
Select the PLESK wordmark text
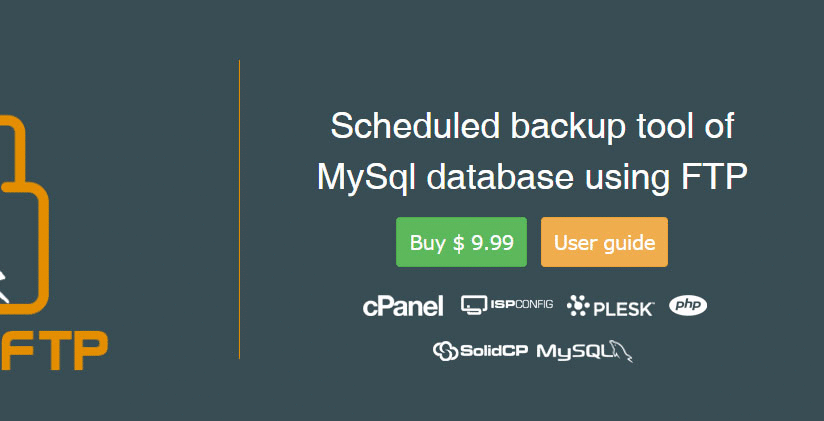624,308
